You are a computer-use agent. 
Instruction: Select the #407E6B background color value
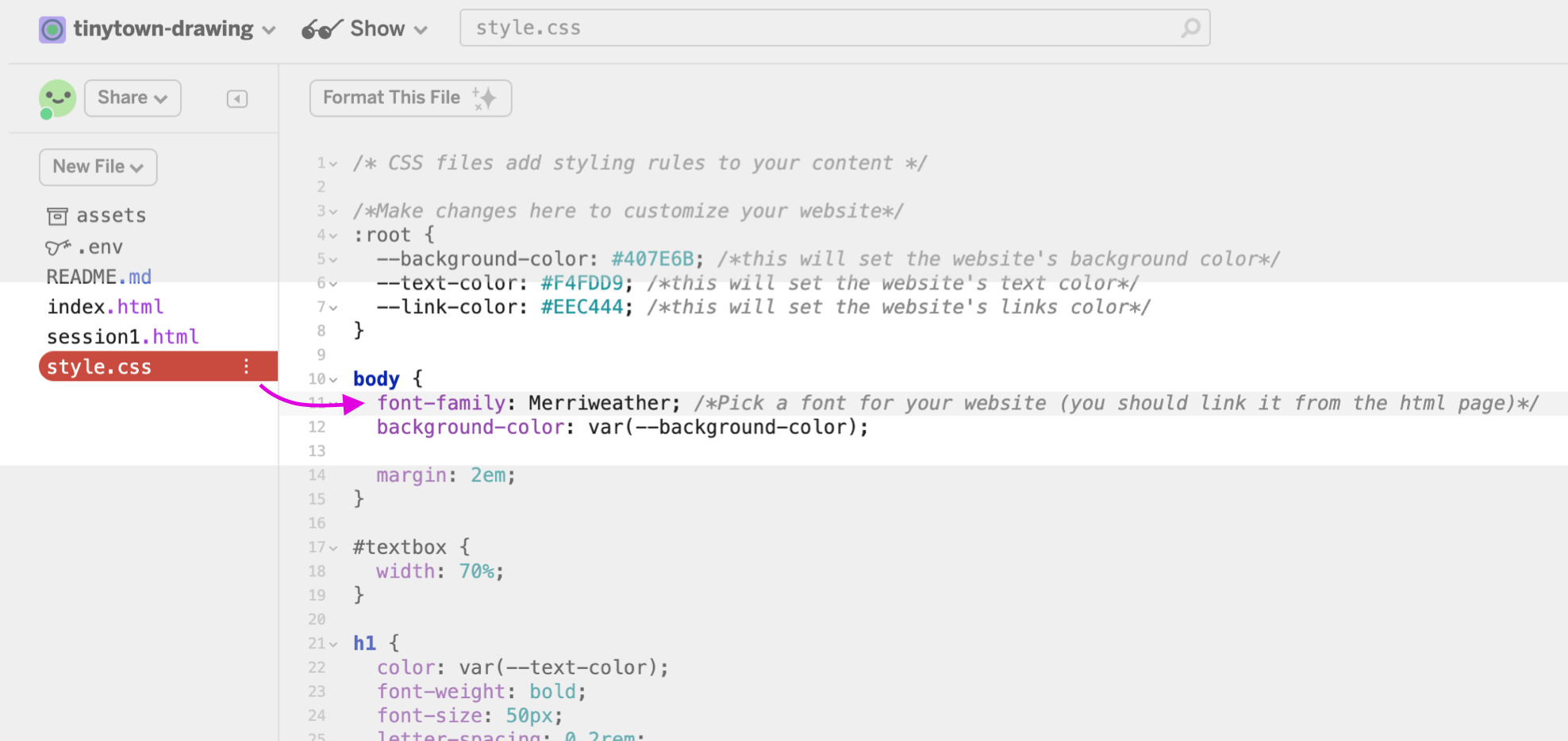point(655,258)
